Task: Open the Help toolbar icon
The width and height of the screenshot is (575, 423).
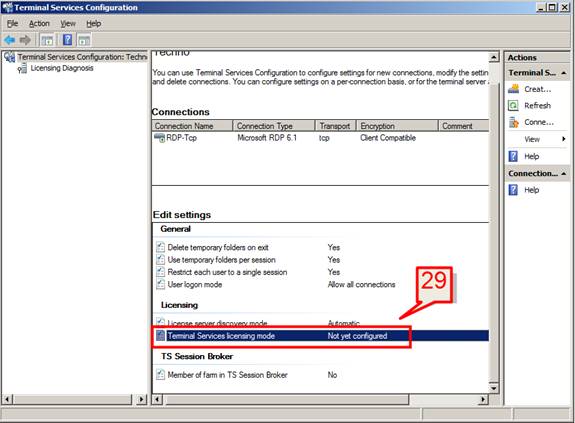Action: 67,40
